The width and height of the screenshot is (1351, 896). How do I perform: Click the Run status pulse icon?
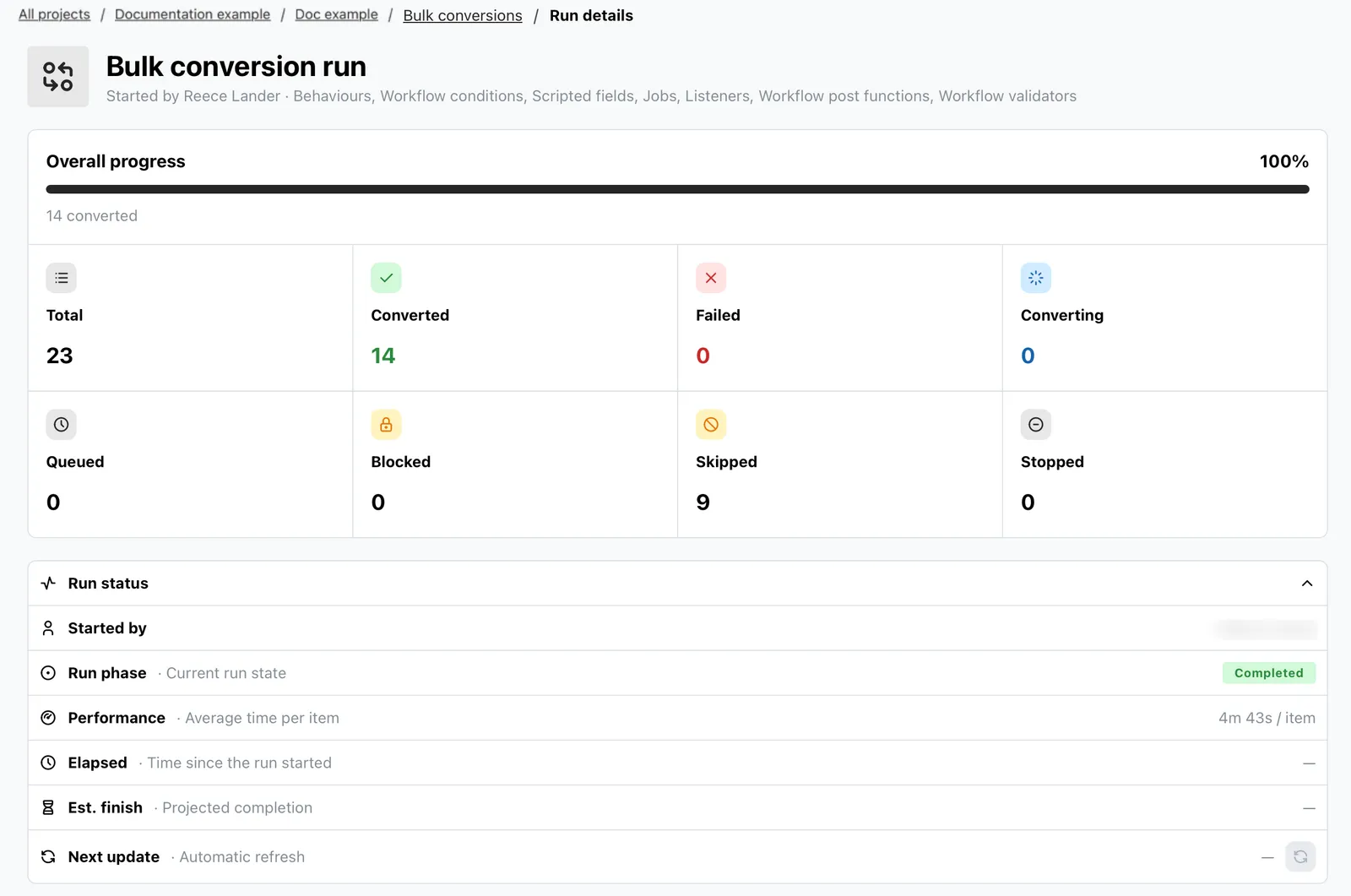(x=48, y=584)
